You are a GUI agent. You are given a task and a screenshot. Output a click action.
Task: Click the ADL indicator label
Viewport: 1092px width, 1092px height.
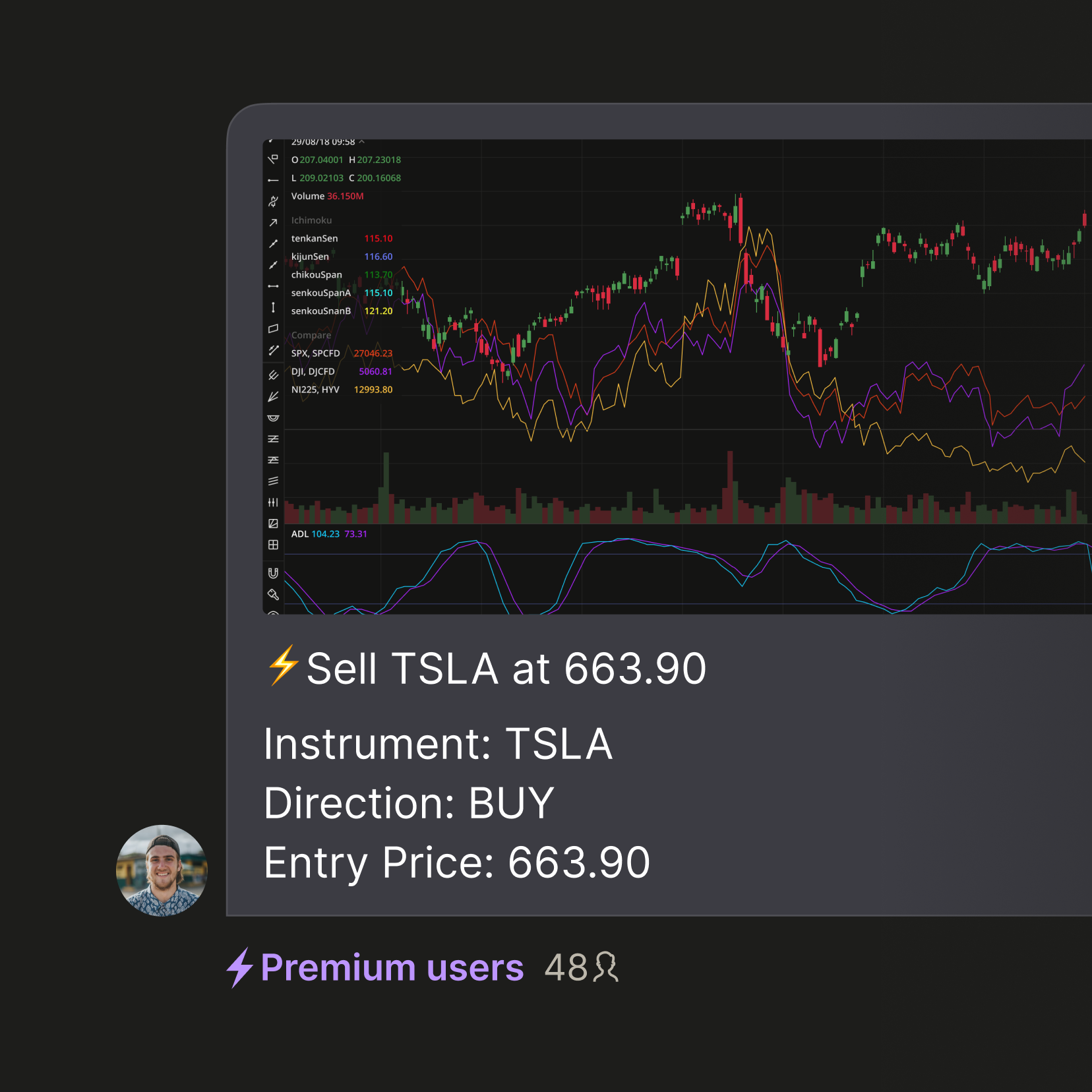click(300, 534)
